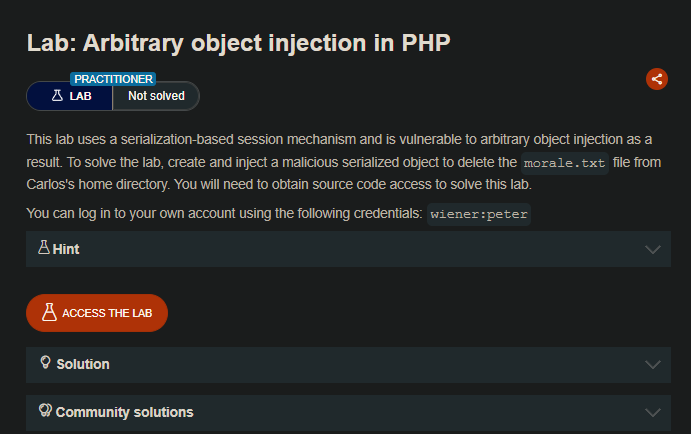This screenshot has height=434, width=691.
Task: Select the LAB label in the status pill
Action: (x=81, y=96)
